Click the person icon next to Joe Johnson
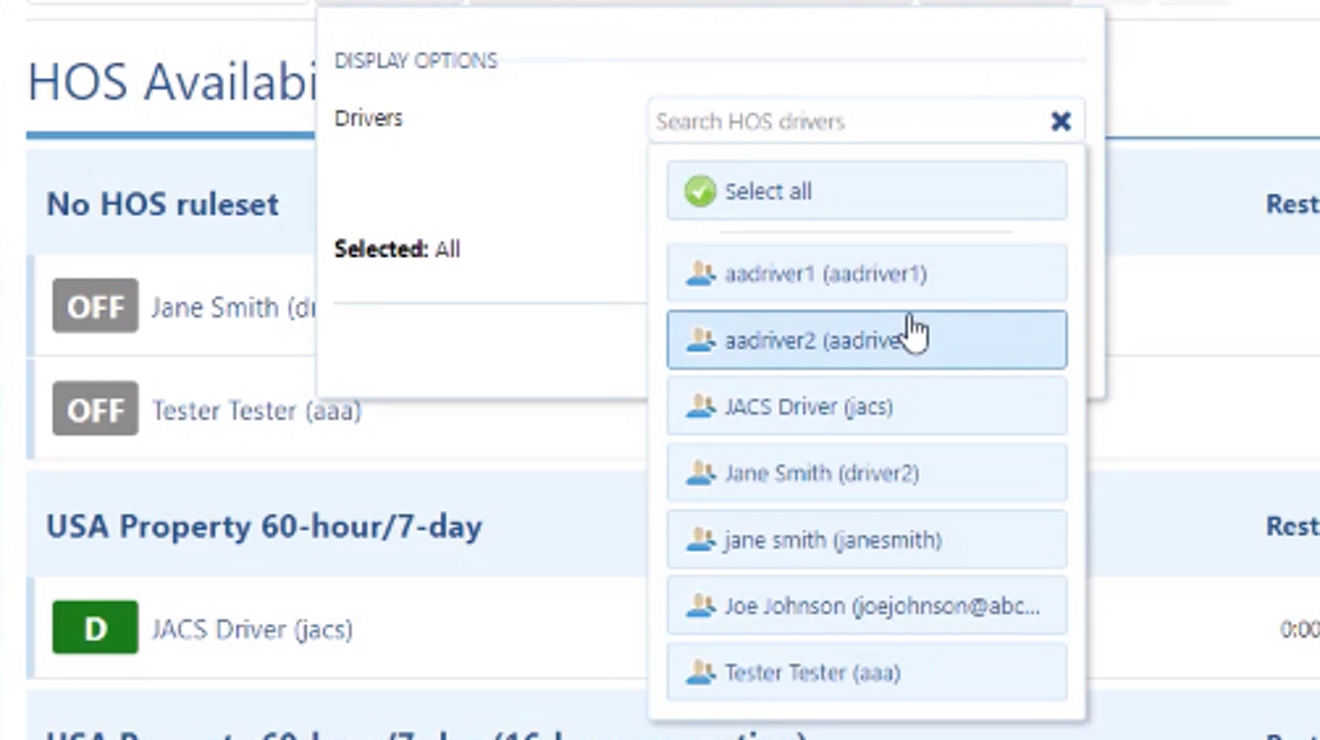 [x=700, y=606]
